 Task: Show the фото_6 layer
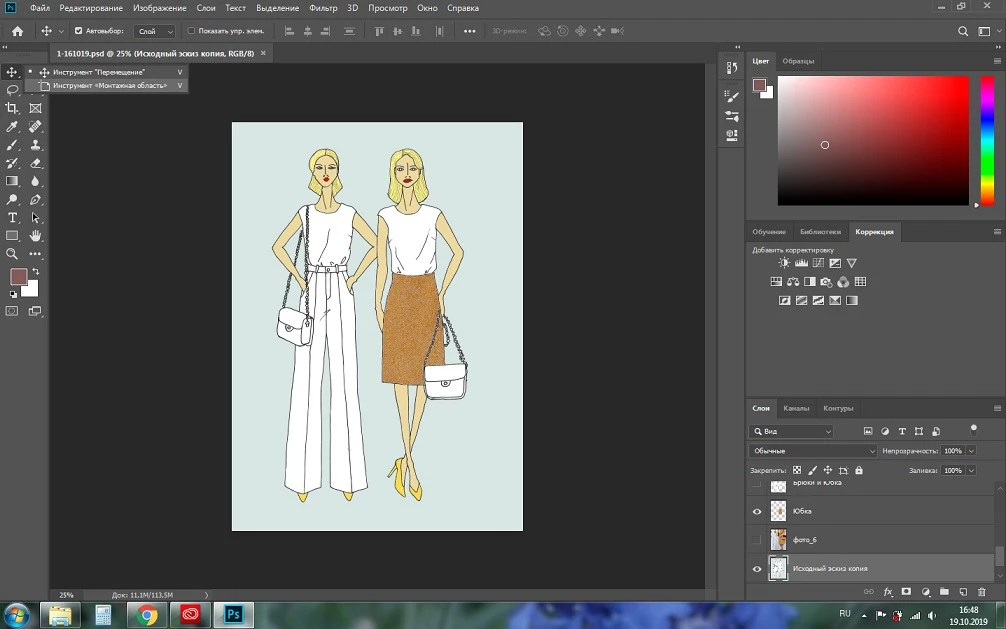(756, 540)
